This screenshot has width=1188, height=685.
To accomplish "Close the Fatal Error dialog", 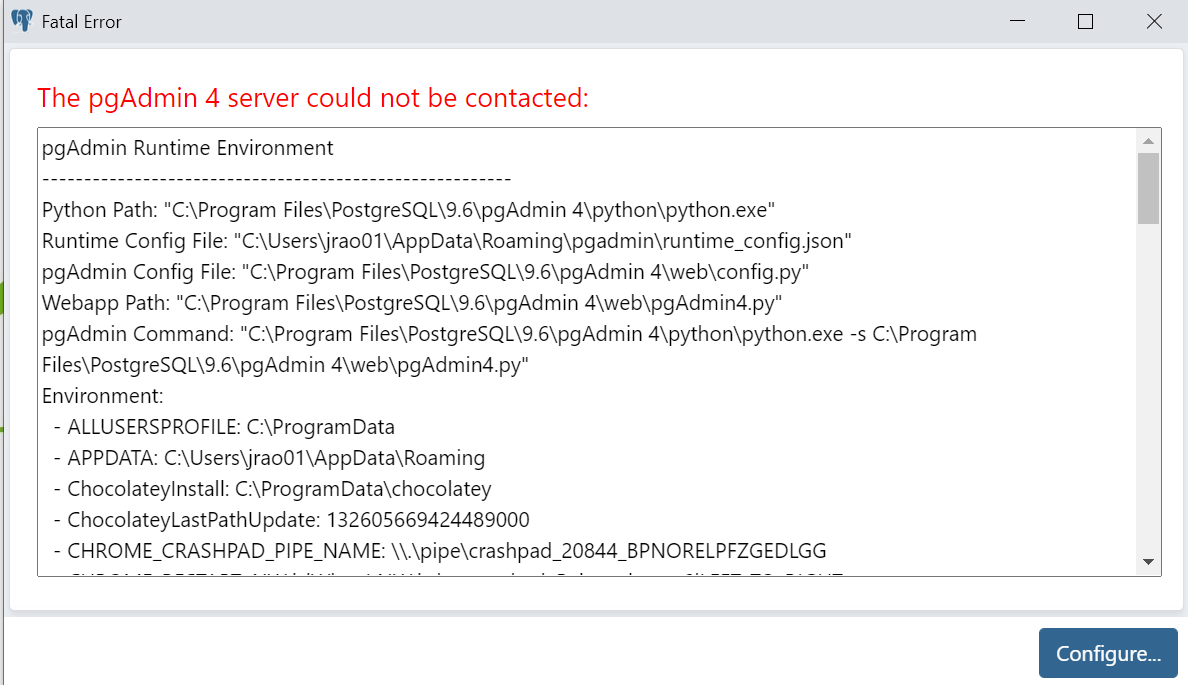I will 1154,21.
